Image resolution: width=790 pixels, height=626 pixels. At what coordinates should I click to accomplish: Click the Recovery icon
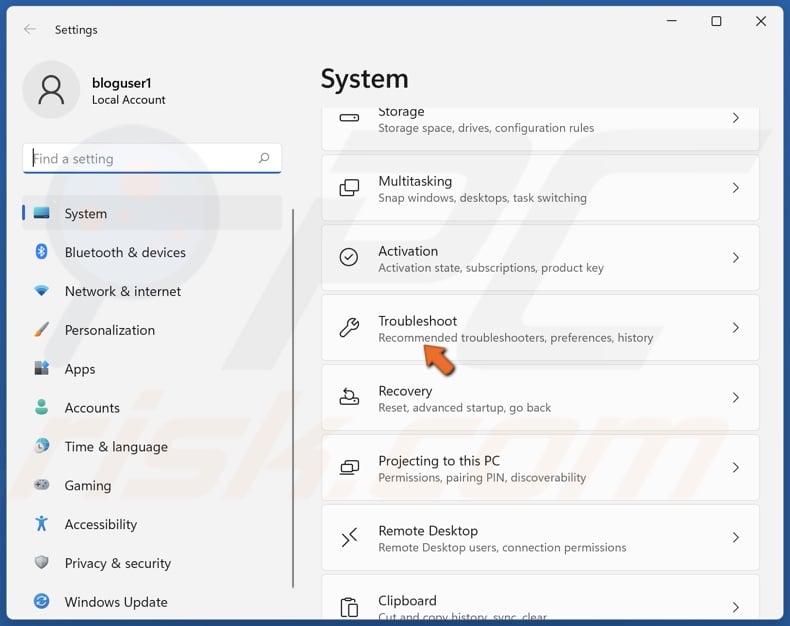[x=349, y=397]
